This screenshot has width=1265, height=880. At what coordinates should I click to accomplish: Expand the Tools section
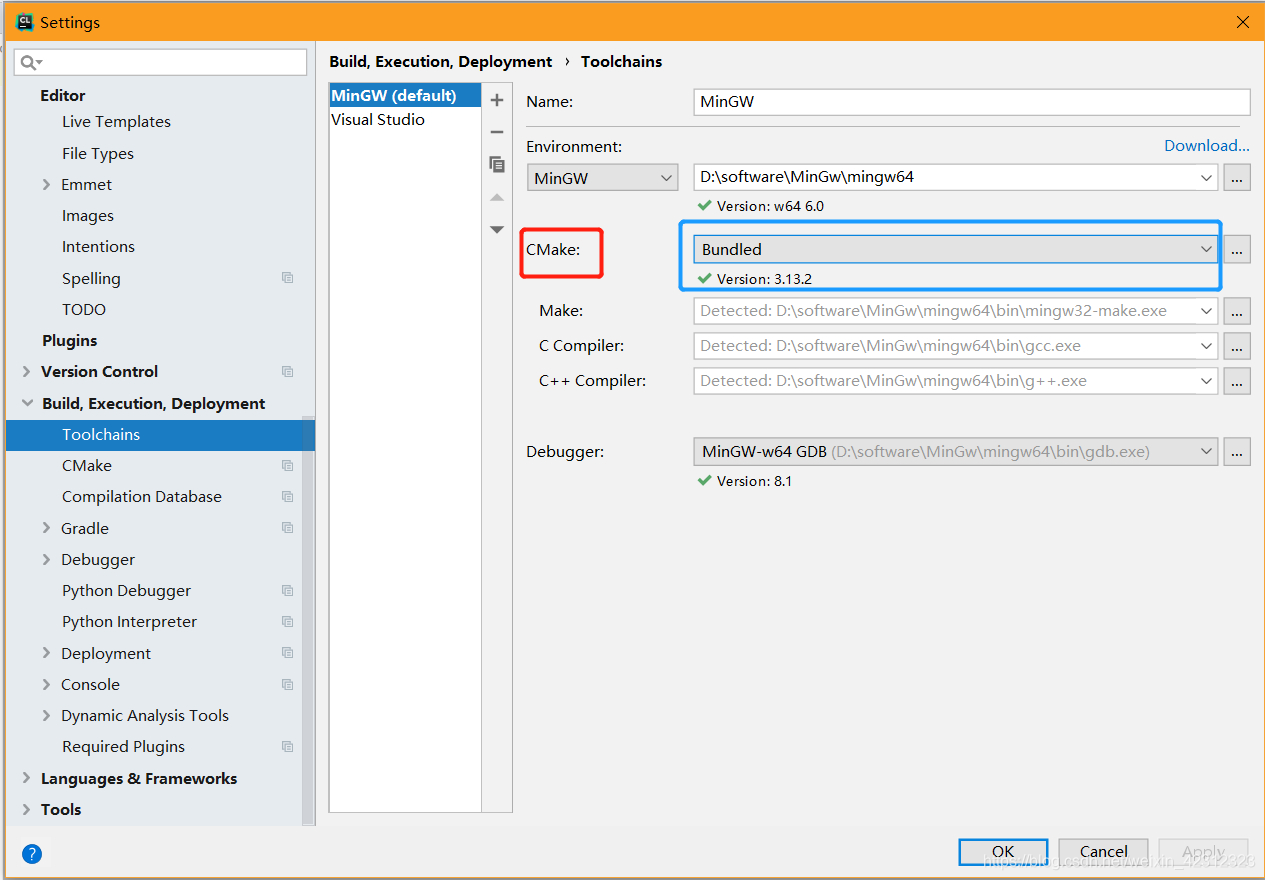click(x=26, y=809)
